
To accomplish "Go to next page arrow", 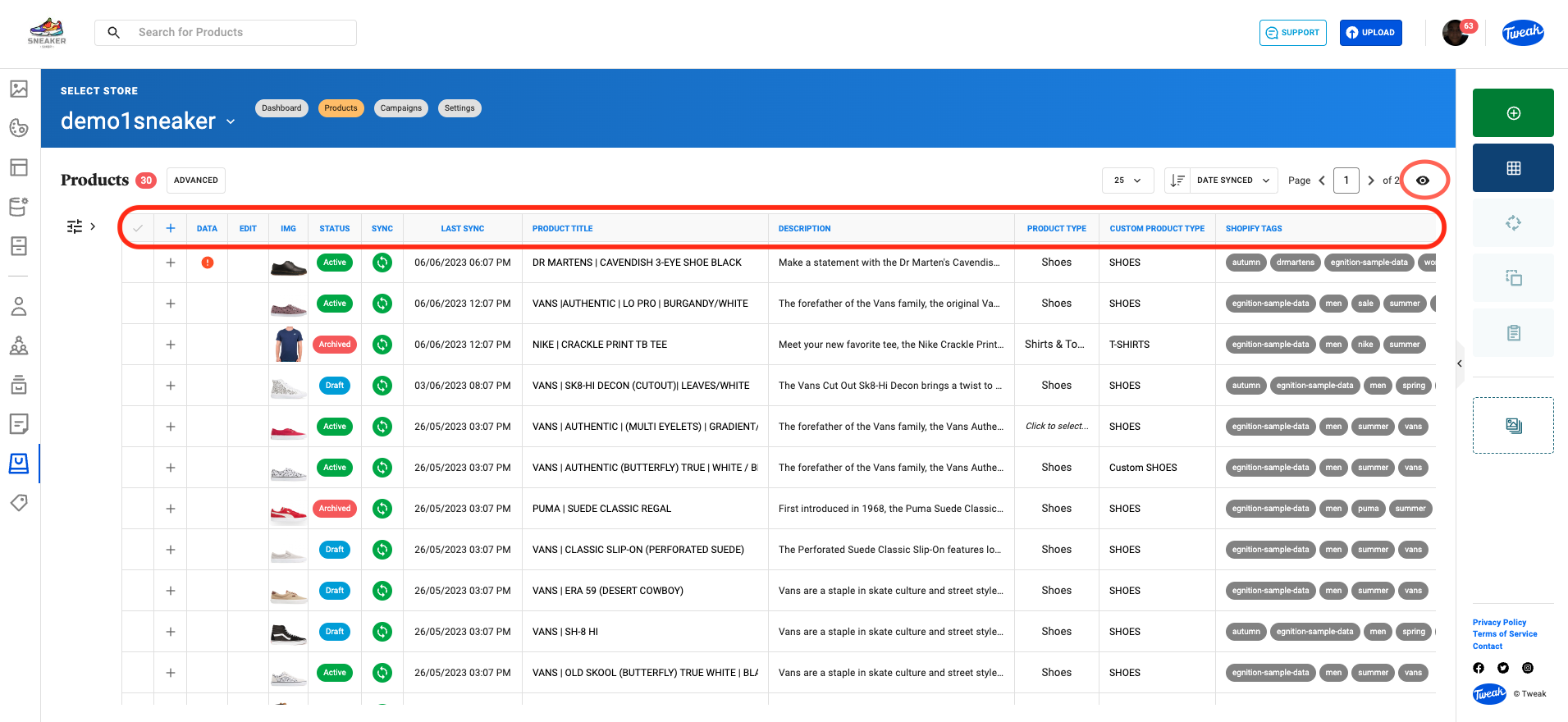I will (x=1370, y=180).
